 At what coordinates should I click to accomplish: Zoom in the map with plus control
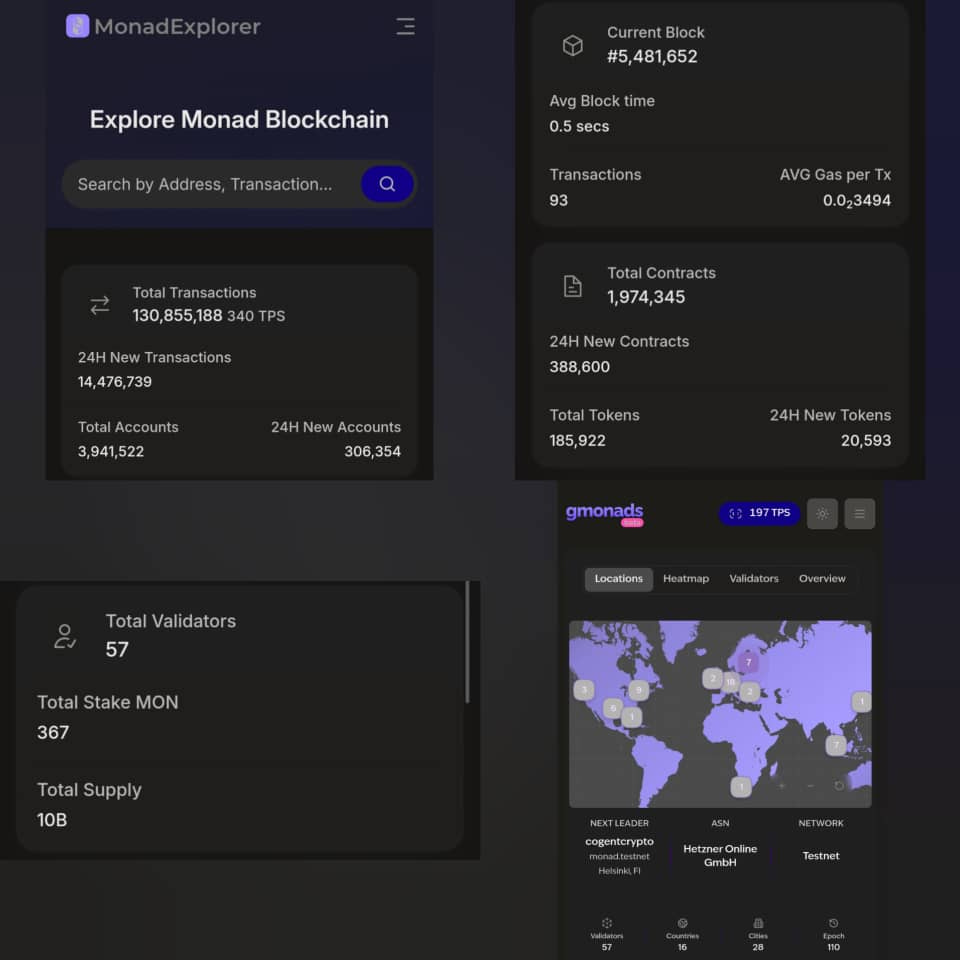(x=782, y=786)
